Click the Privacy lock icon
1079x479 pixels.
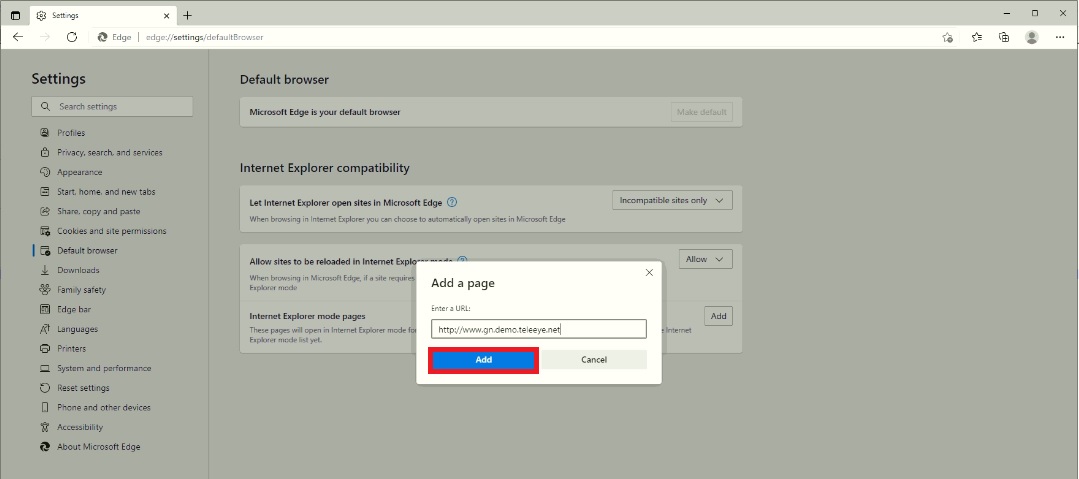[45, 152]
